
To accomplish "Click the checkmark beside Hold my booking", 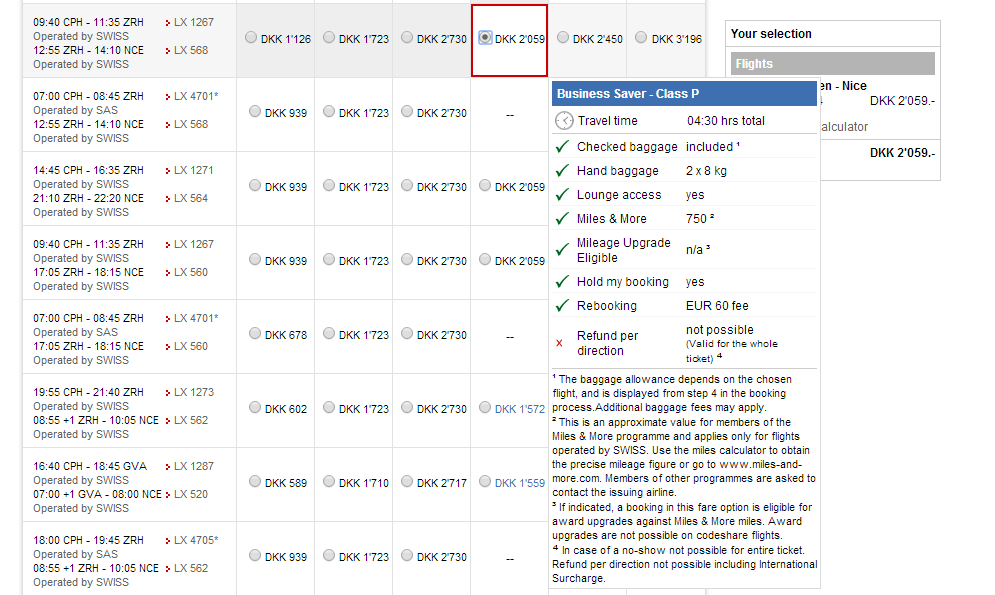I will click(563, 282).
